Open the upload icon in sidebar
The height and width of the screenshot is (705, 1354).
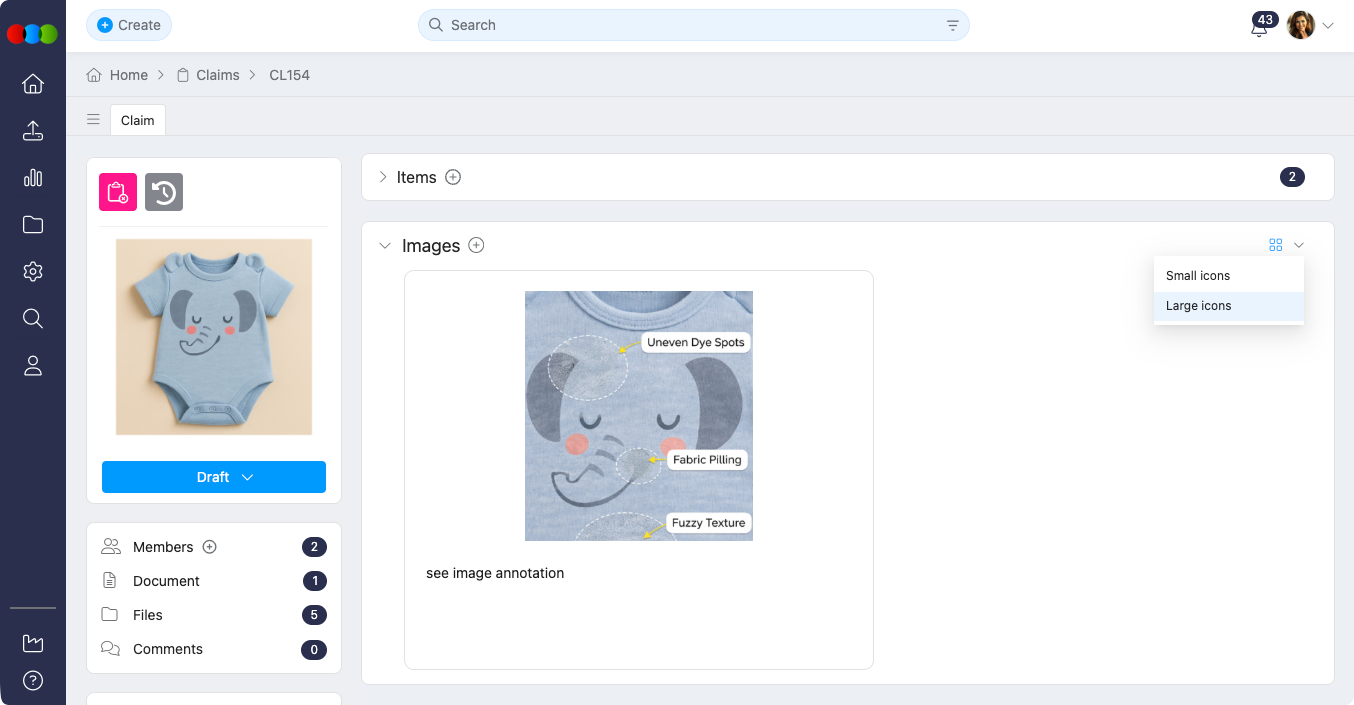[33, 131]
